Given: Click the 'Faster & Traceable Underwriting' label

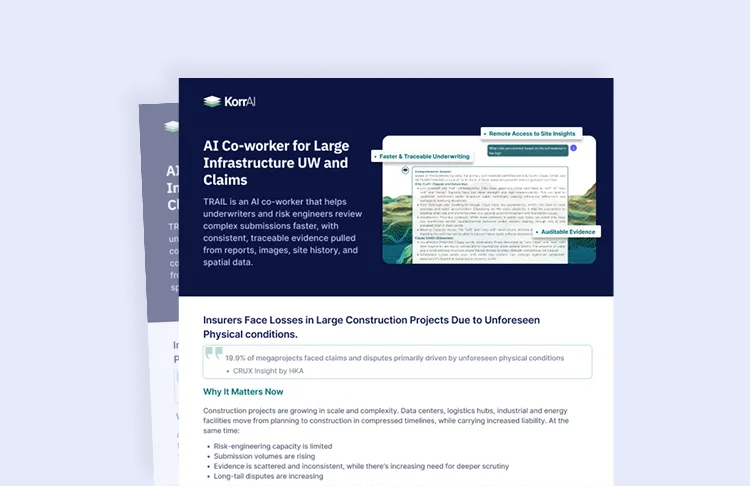Looking at the screenshot, I should pyautogui.click(x=422, y=156).
